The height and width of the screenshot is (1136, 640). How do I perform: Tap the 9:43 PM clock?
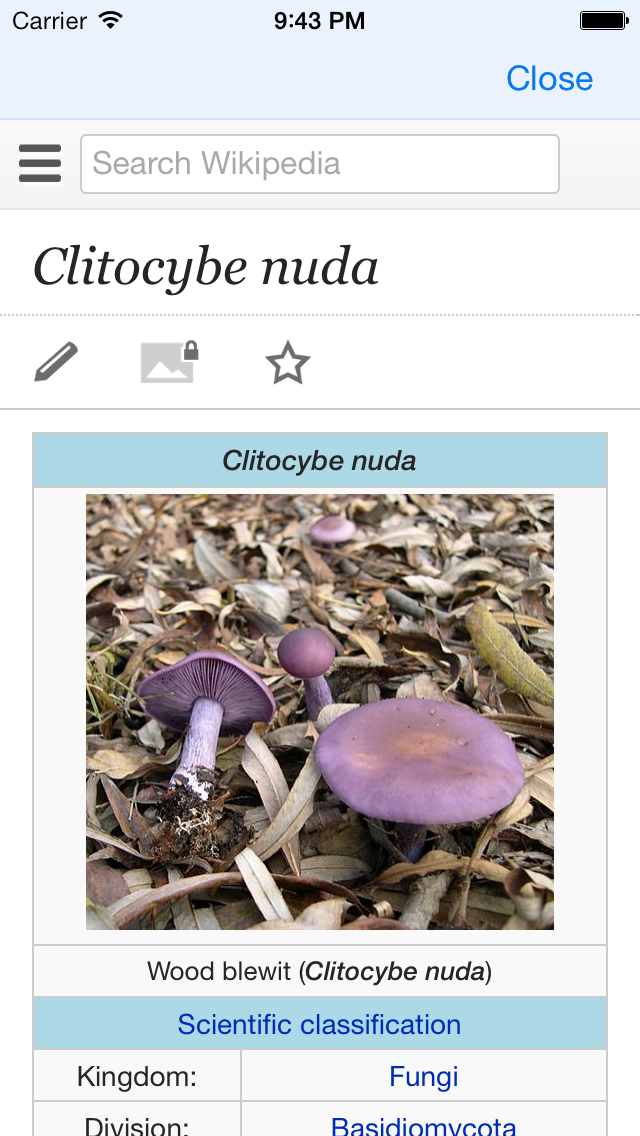point(320,20)
